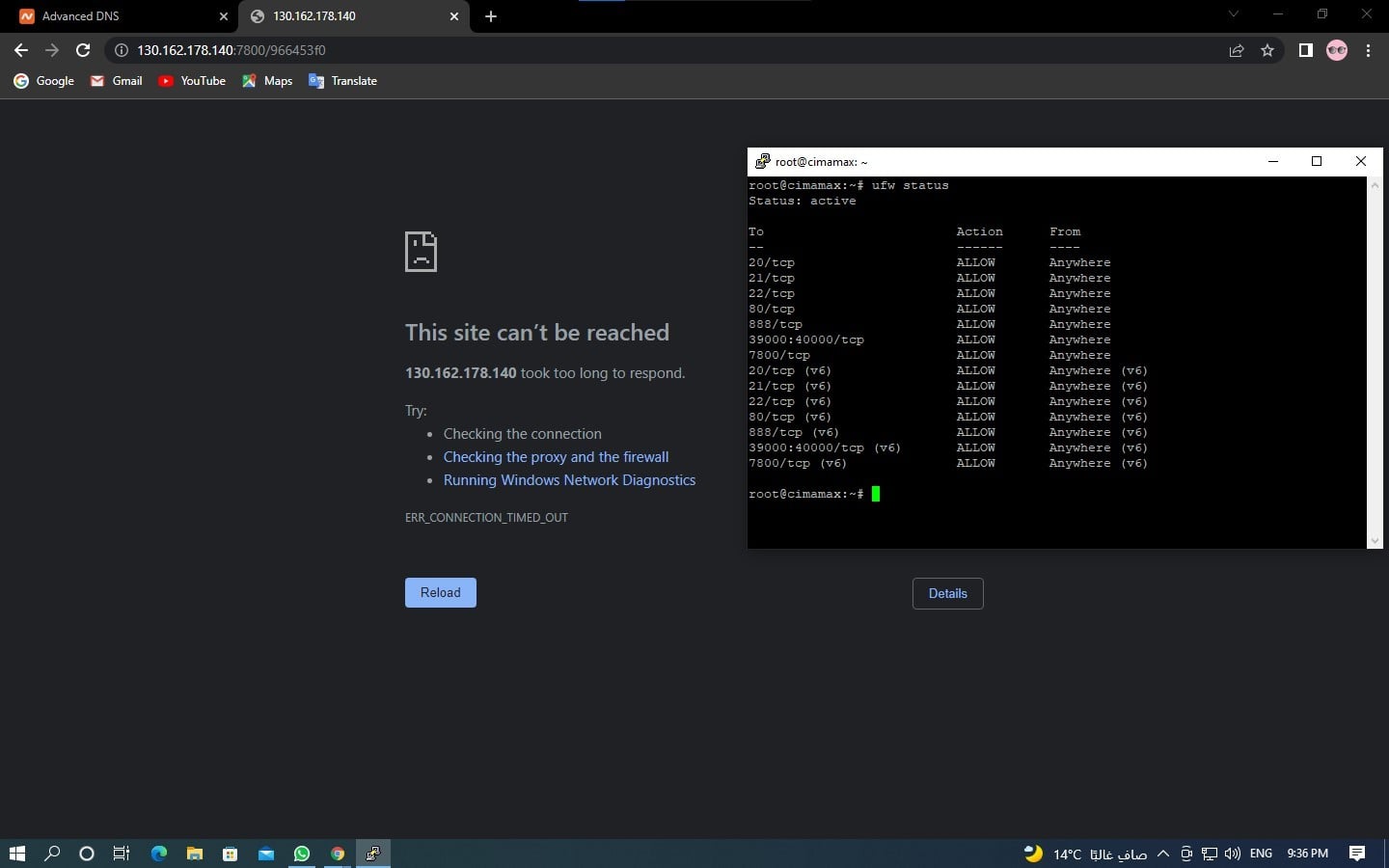Toggle the browser side panel
The width and height of the screenshot is (1389, 868).
coord(1305,50)
